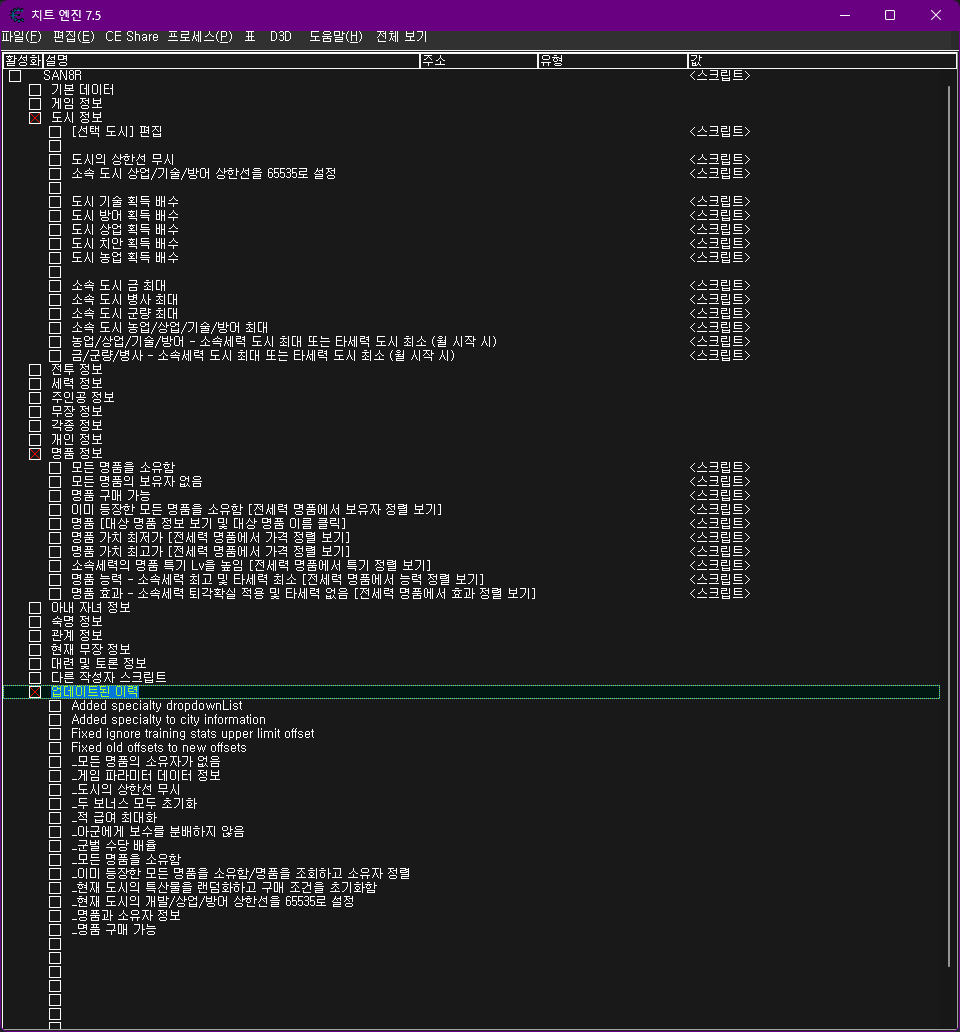Viewport: 960px width, 1032px height.
Task: Open the 파일(F) menu
Action: coord(22,37)
